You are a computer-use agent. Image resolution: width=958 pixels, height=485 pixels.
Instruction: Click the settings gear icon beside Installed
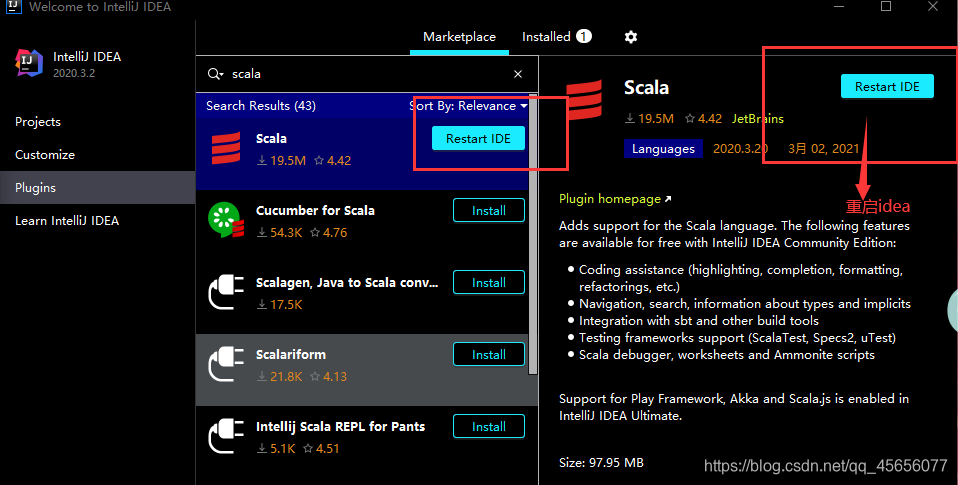631,37
